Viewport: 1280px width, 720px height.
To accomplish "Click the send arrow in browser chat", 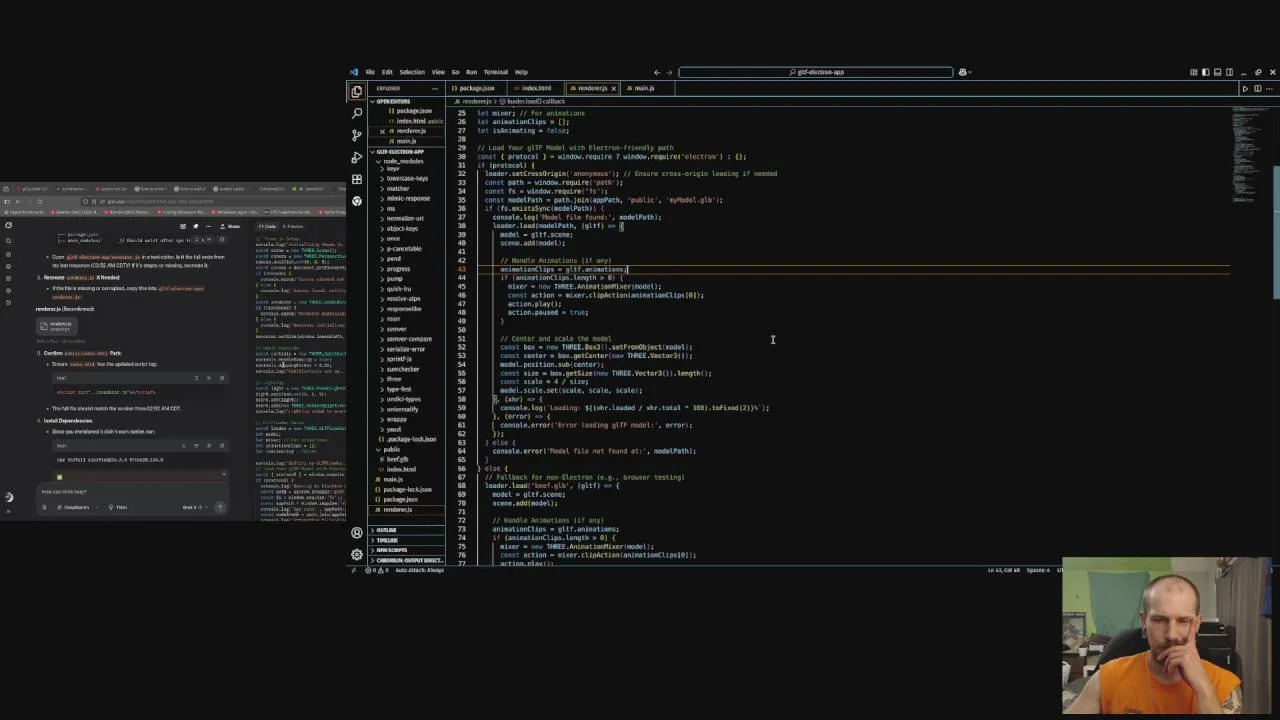I will [x=220, y=507].
